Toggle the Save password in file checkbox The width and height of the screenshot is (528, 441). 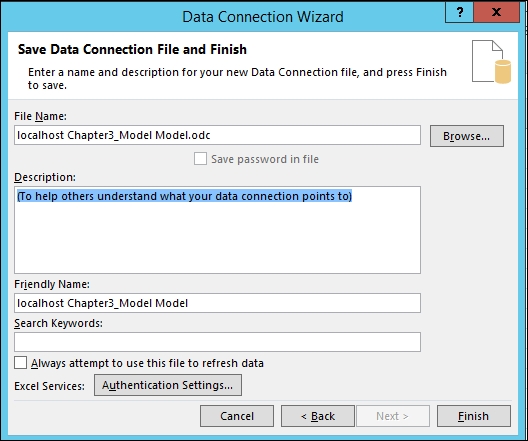pyautogui.click(x=200, y=159)
